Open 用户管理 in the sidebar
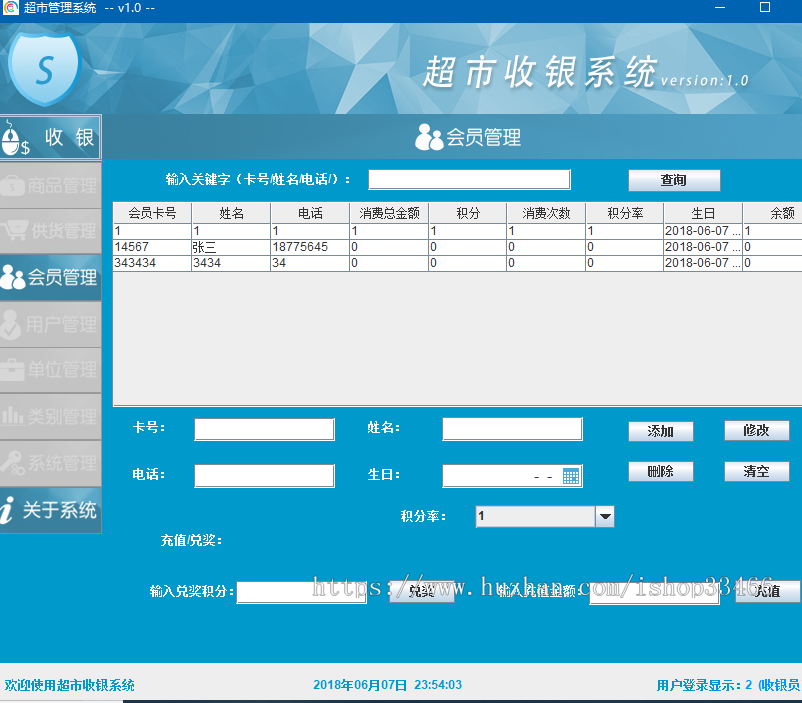The height and width of the screenshot is (703, 802). tap(50, 324)
